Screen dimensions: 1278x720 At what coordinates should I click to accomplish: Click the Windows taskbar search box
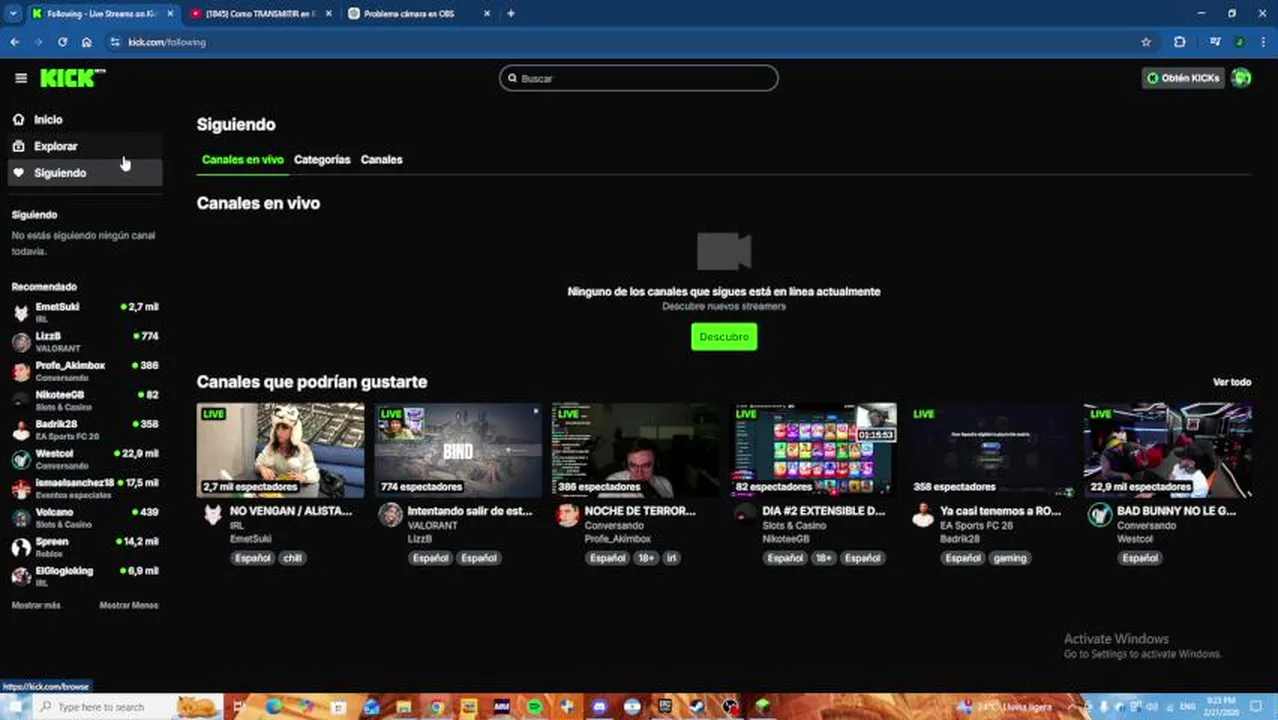click(x=128, y=707)
